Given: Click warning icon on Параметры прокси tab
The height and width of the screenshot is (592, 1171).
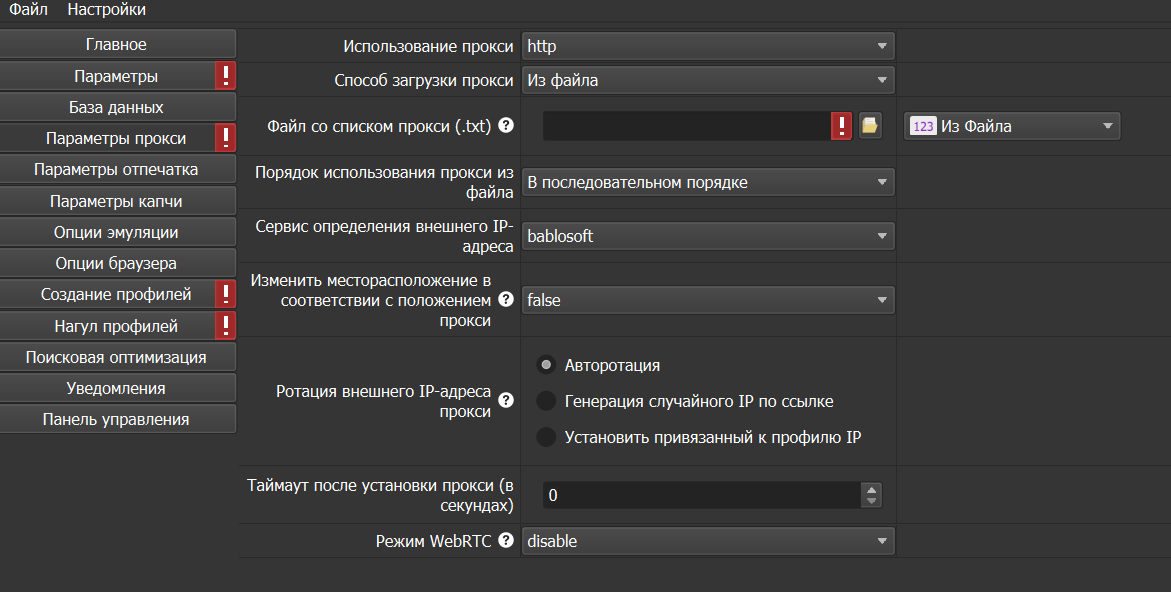Looking at the screenshot, I should click(x=226, y=138).
